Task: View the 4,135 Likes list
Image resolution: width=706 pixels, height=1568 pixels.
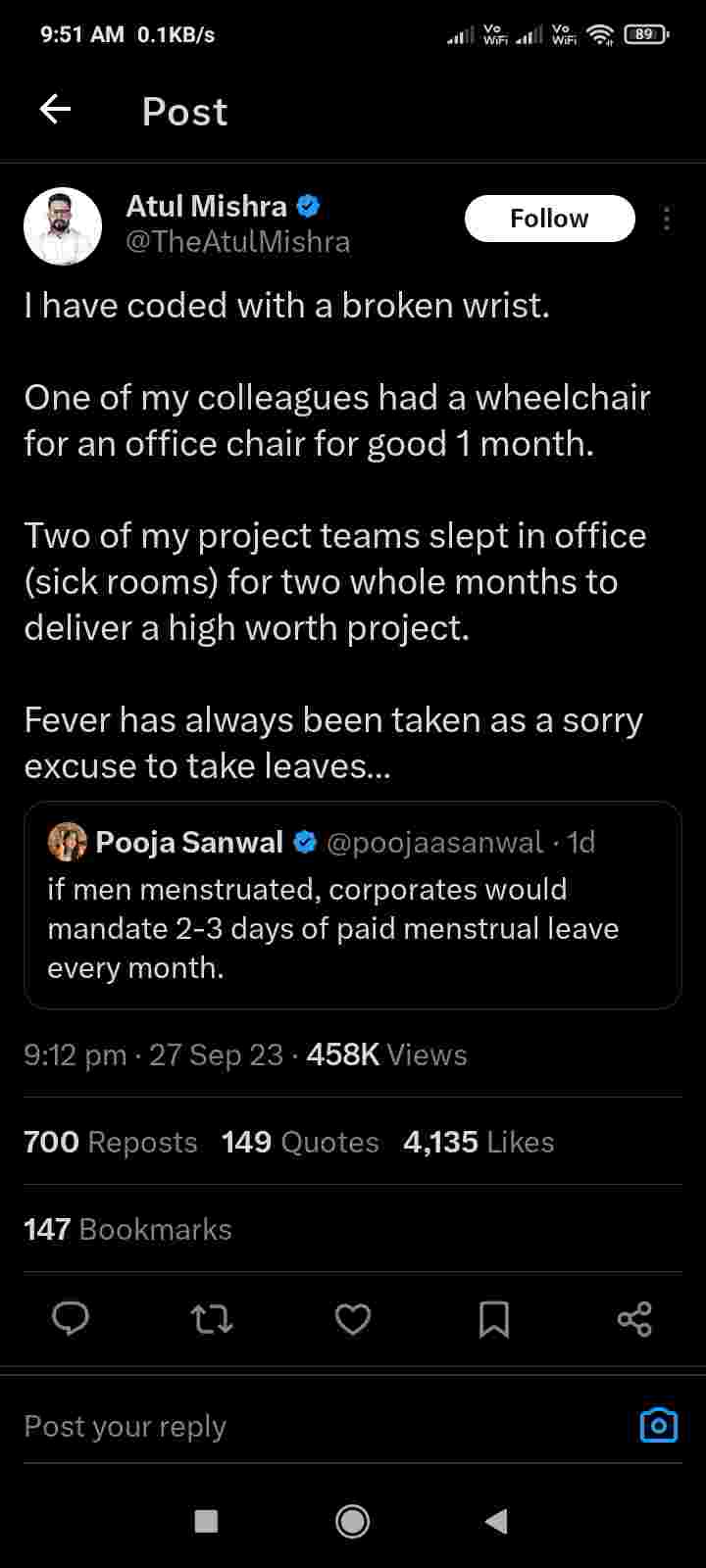Action: tap(479, 1142)
